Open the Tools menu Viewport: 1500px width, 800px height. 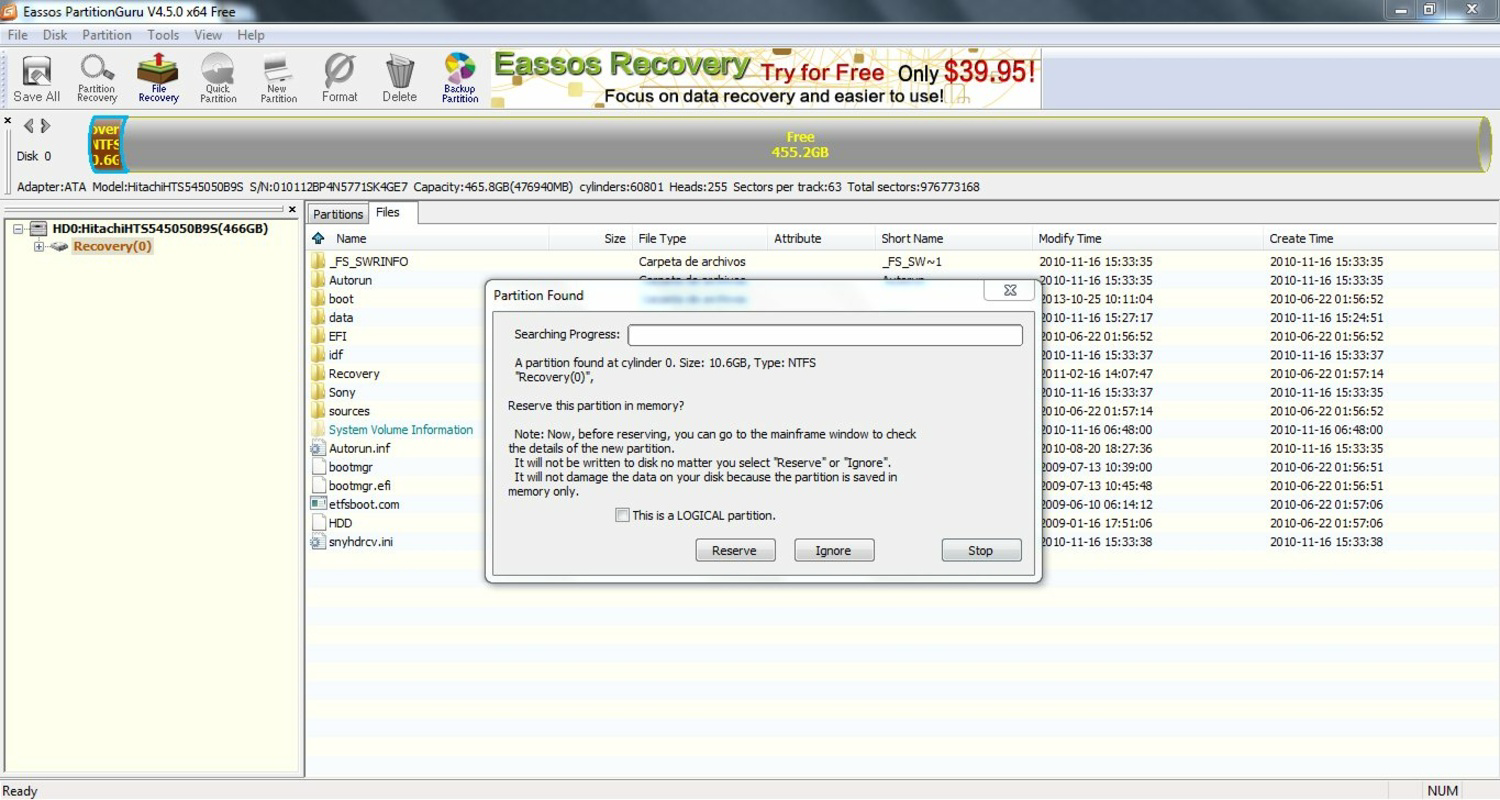(163, 35)
